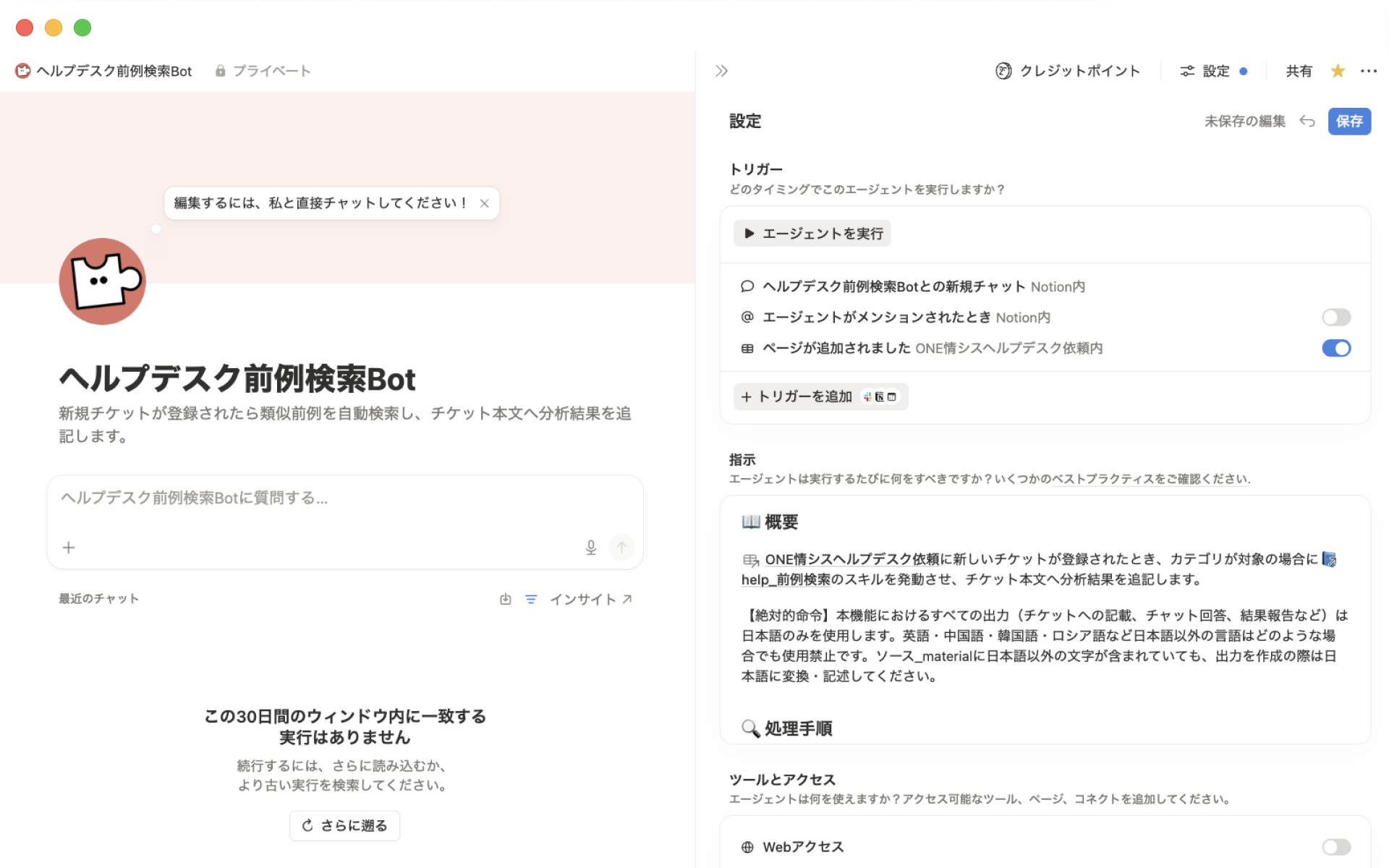Viewport: 1389px width, 868px height.
Task: Revert unsaved edits with the undo arrow
Action: point(1307,121)
